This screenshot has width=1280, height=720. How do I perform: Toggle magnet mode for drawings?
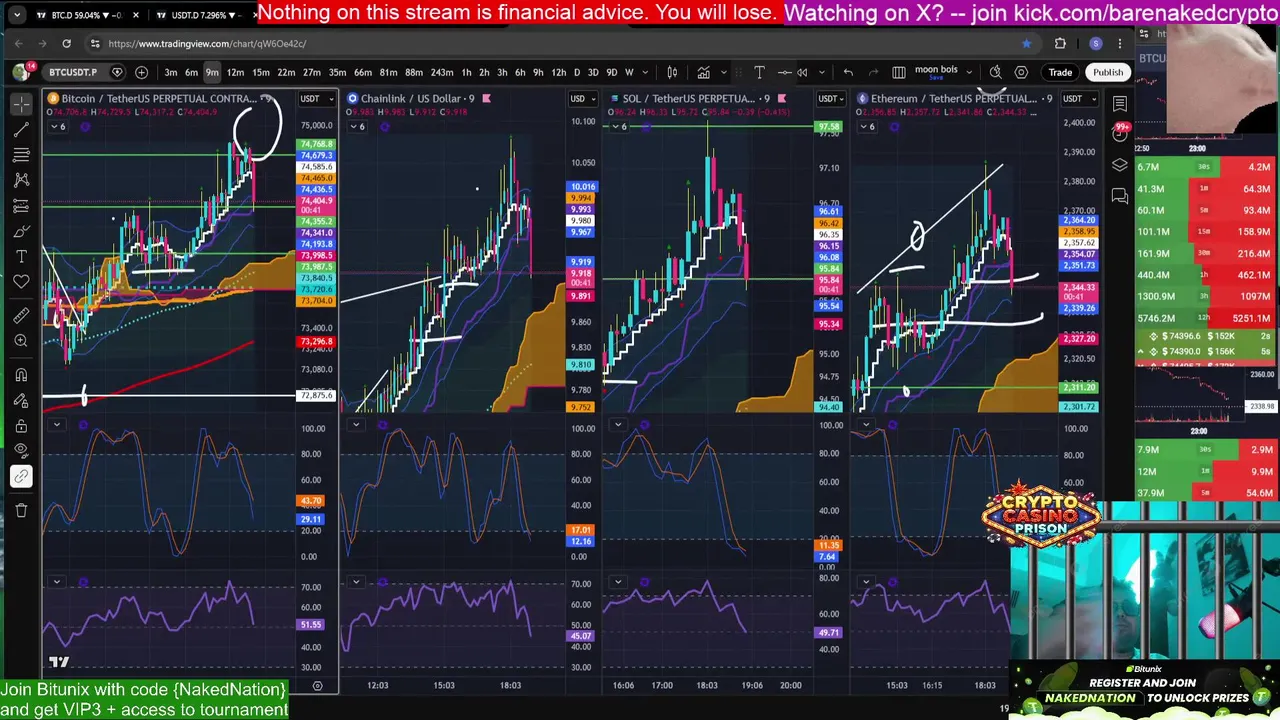21,375
